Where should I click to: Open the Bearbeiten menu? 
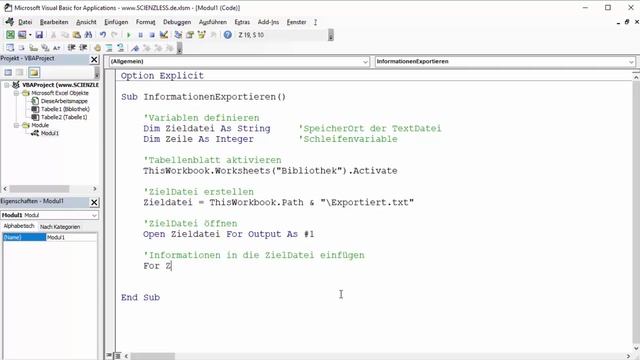tap(54, 22)
